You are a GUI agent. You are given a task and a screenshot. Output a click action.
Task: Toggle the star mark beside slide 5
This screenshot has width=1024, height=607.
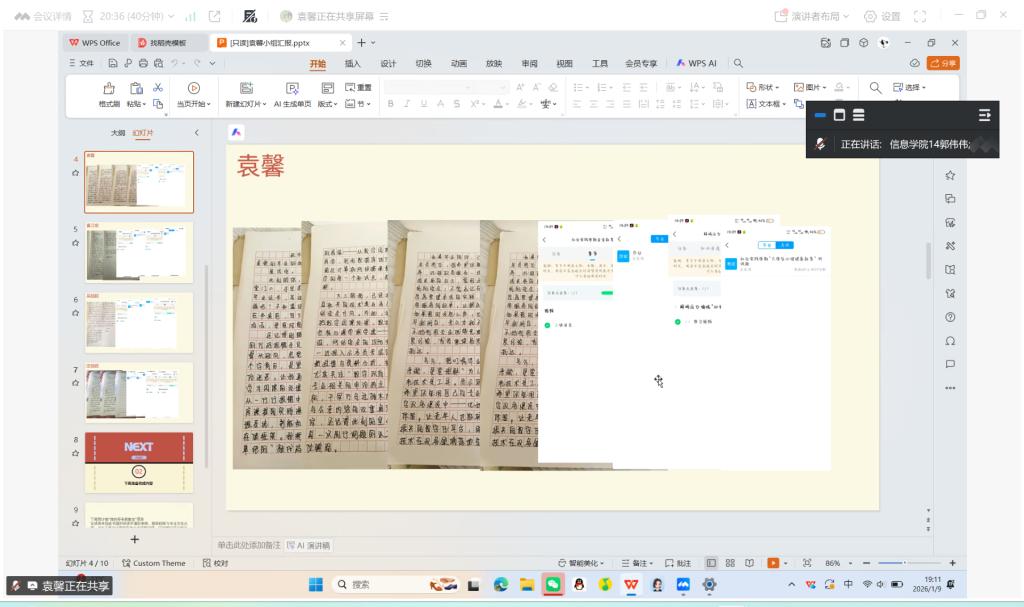coord(75,242)
